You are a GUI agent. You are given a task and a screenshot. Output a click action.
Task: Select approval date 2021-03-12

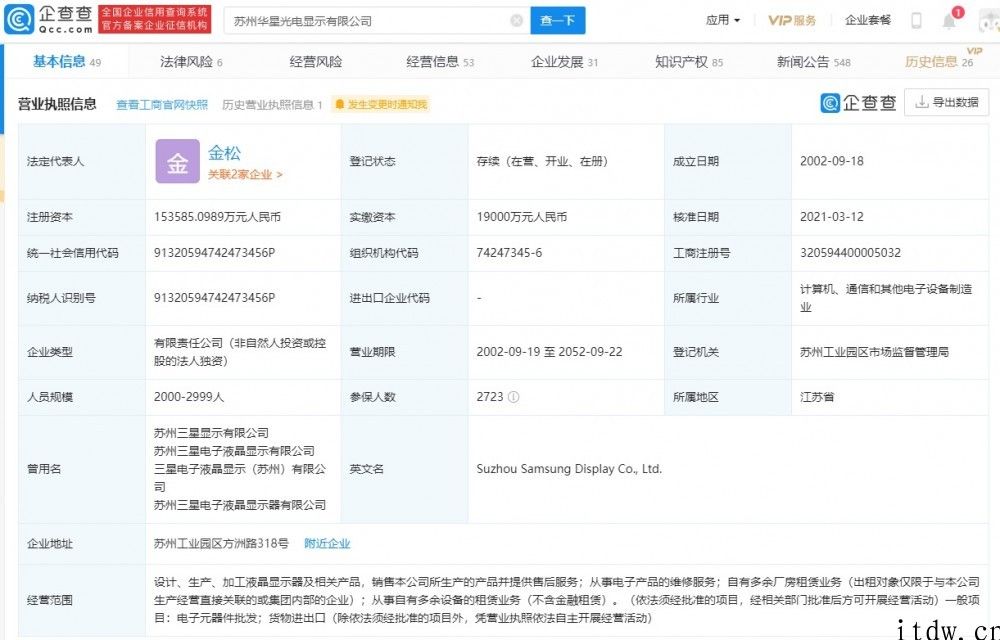tap(832, 217)
